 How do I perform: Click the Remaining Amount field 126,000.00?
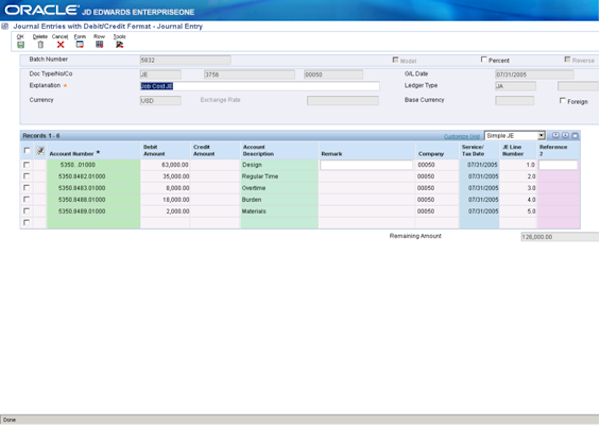pyautogui.click(x=559, y=237)
